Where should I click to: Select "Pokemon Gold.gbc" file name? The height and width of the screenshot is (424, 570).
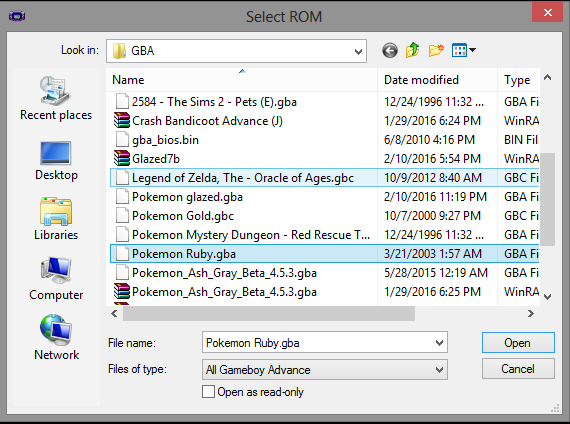point(183,216)
